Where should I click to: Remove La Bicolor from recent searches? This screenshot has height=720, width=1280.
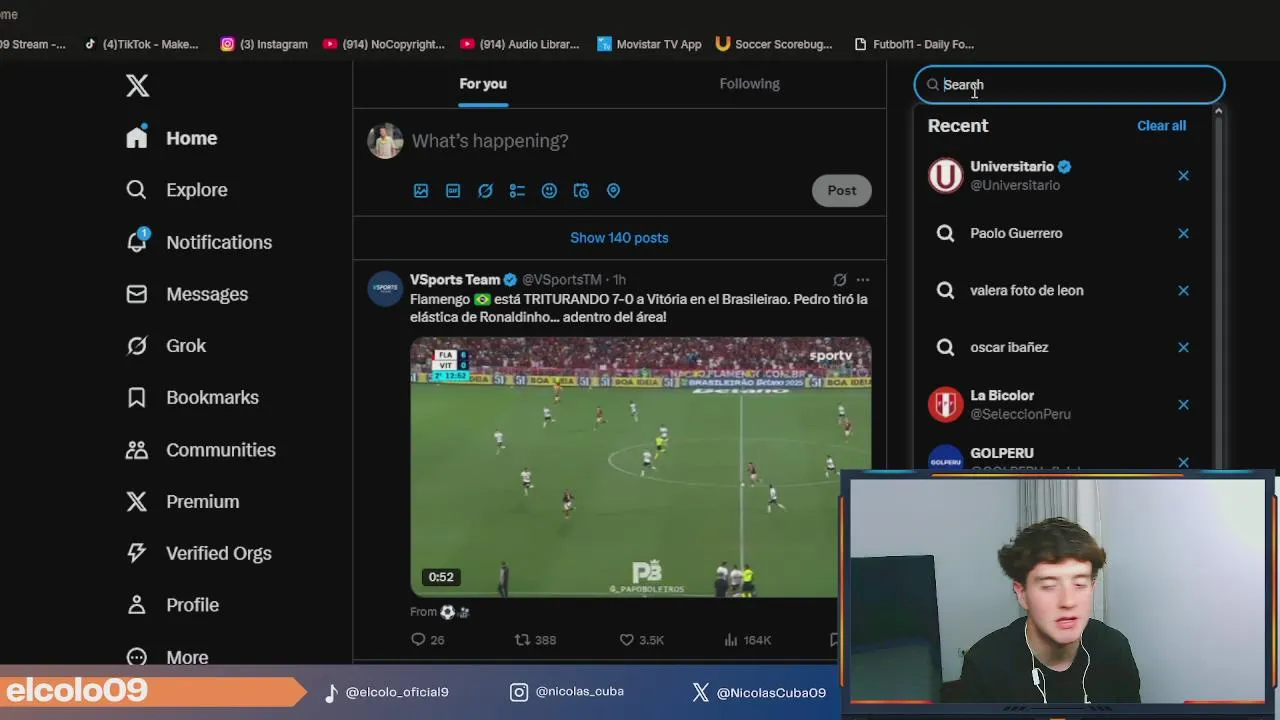click(1183, 404)
